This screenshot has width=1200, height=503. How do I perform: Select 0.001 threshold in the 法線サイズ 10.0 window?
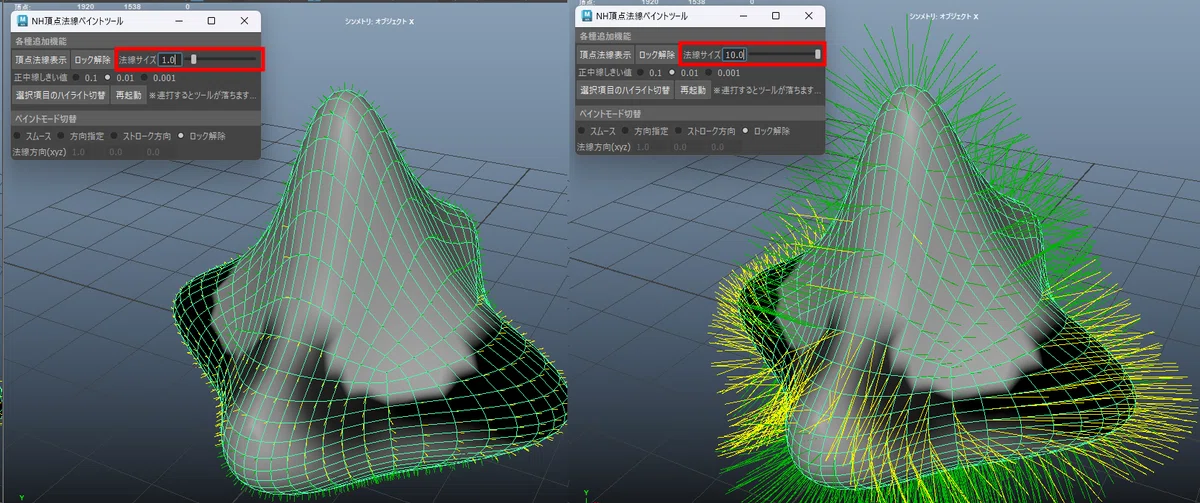[722, 73]
